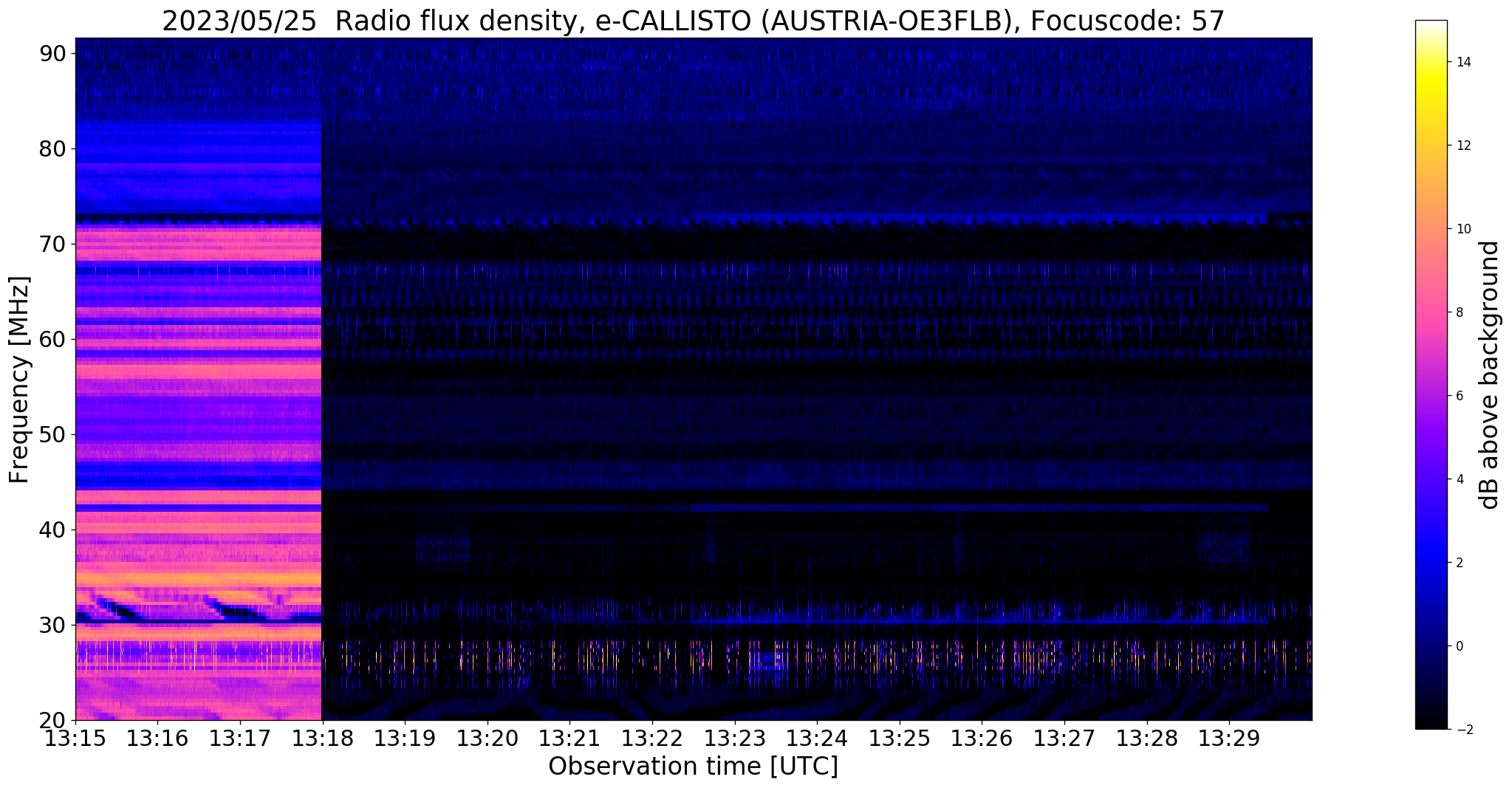This screenshot has width=1512, height=788.
Task: Click the 13:20 time tick label
Action: point(488,739)
